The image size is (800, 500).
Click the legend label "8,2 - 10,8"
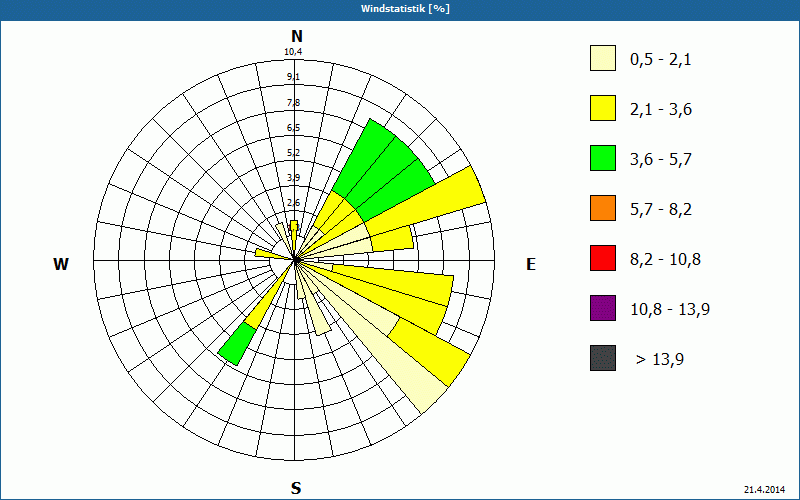665,260
